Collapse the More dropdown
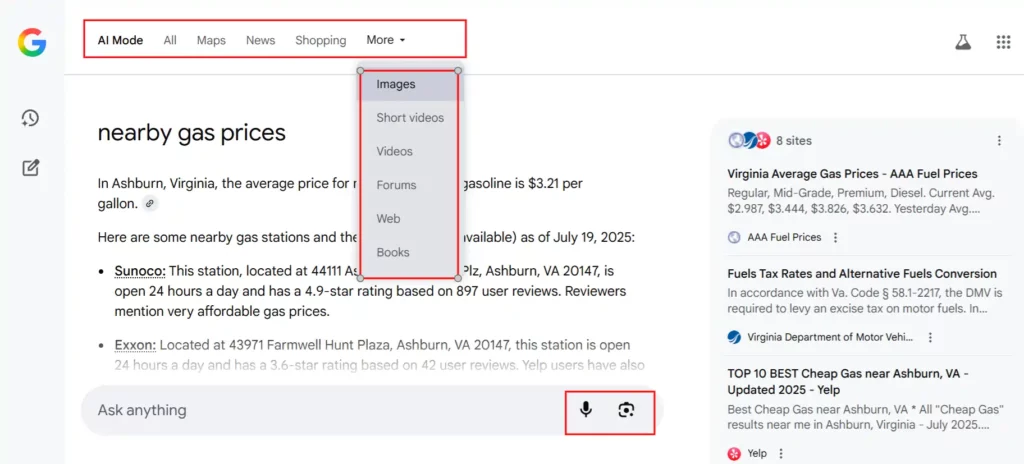The image size is (1024, 464). click(386, 40)
